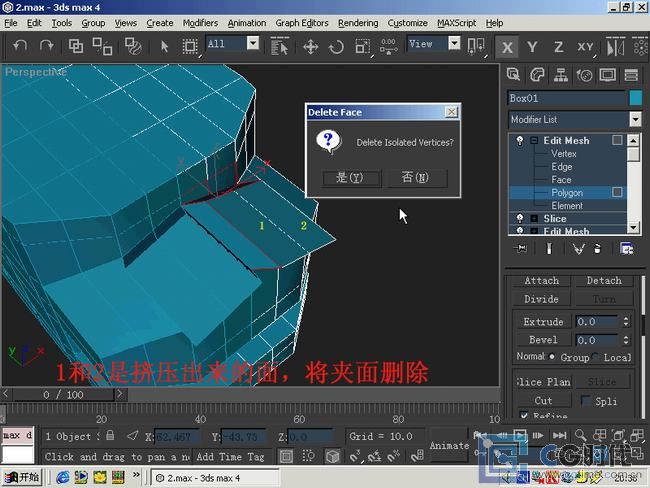The width and height of the screenshot is (650, 488).
Task: Open the Graph Editors menu
Action: coord(302,23)
